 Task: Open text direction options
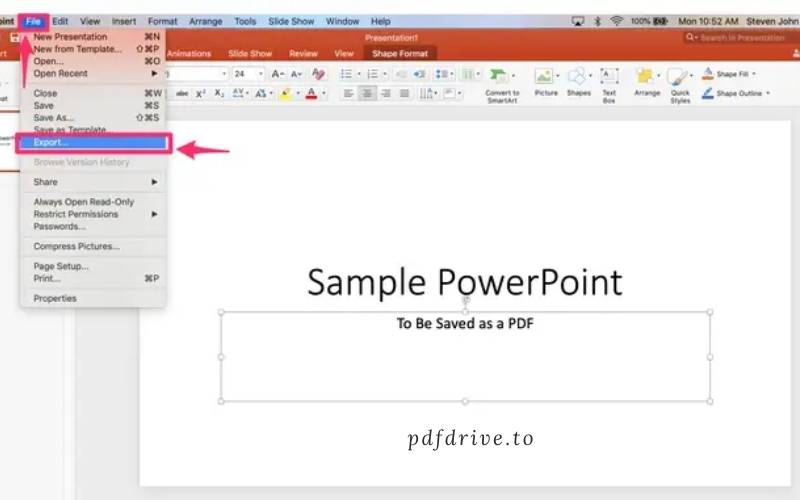click(x=427, y=93)
